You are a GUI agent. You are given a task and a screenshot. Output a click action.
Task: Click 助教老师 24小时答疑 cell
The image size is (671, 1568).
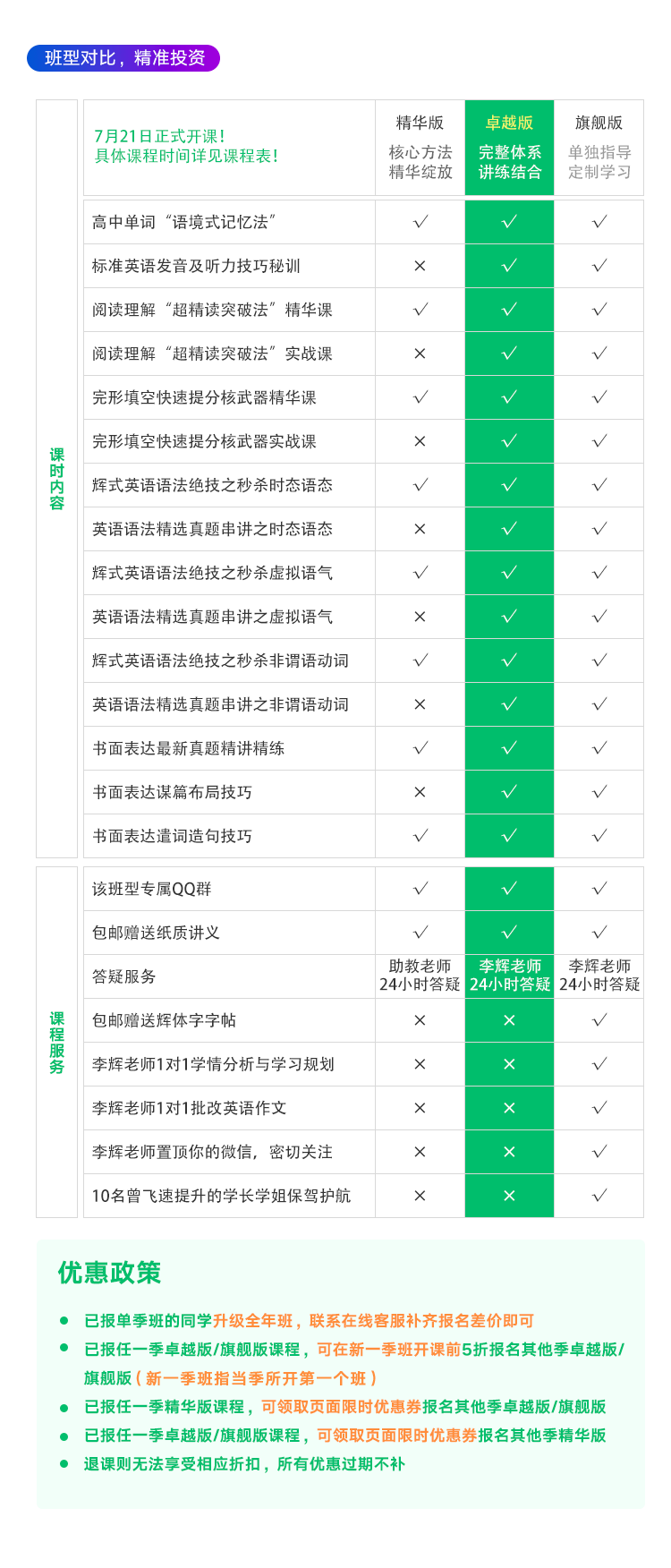[x=420, y=976]
